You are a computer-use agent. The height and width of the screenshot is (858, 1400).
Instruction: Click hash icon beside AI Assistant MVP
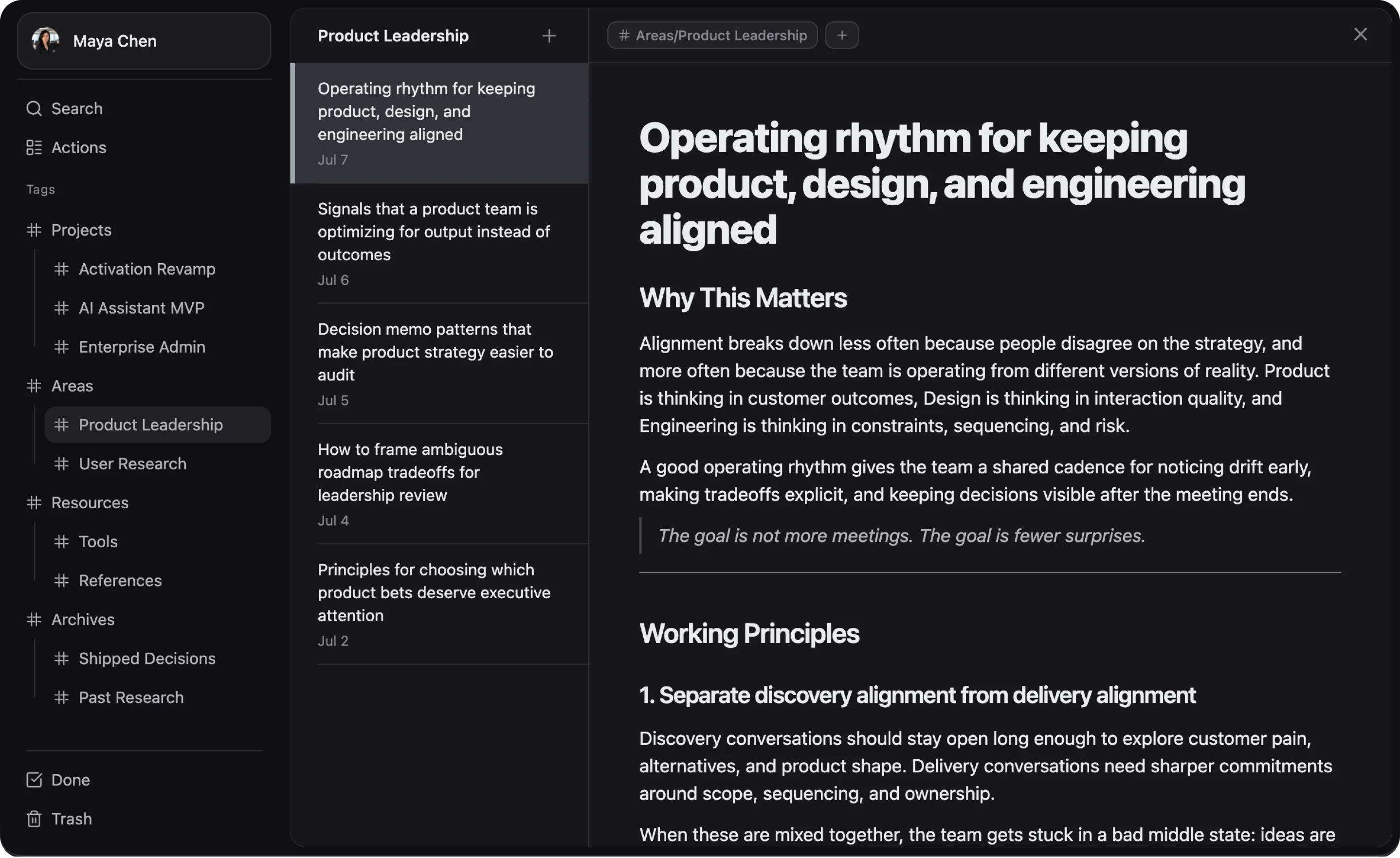pos(61,308)
